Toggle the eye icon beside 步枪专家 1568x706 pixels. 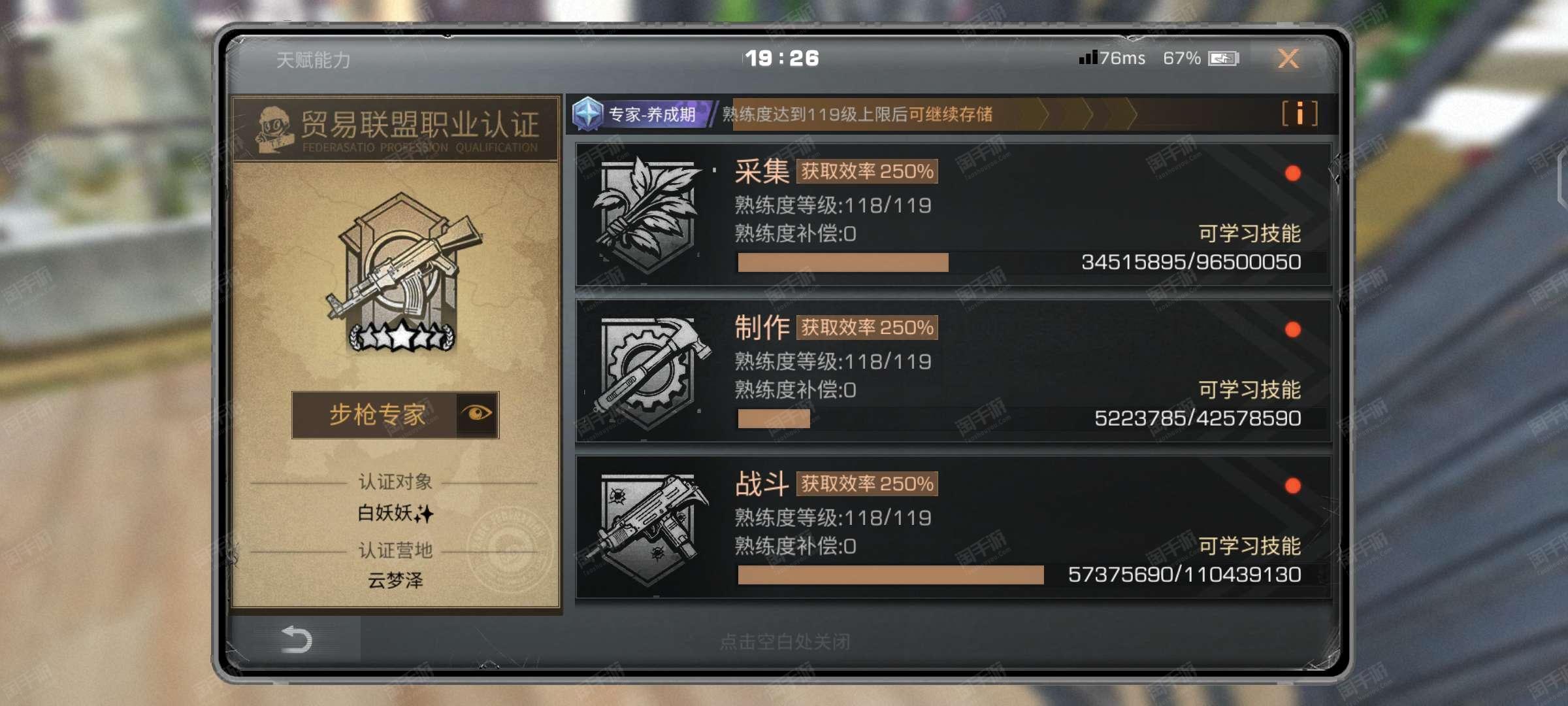tap(477, 414)
